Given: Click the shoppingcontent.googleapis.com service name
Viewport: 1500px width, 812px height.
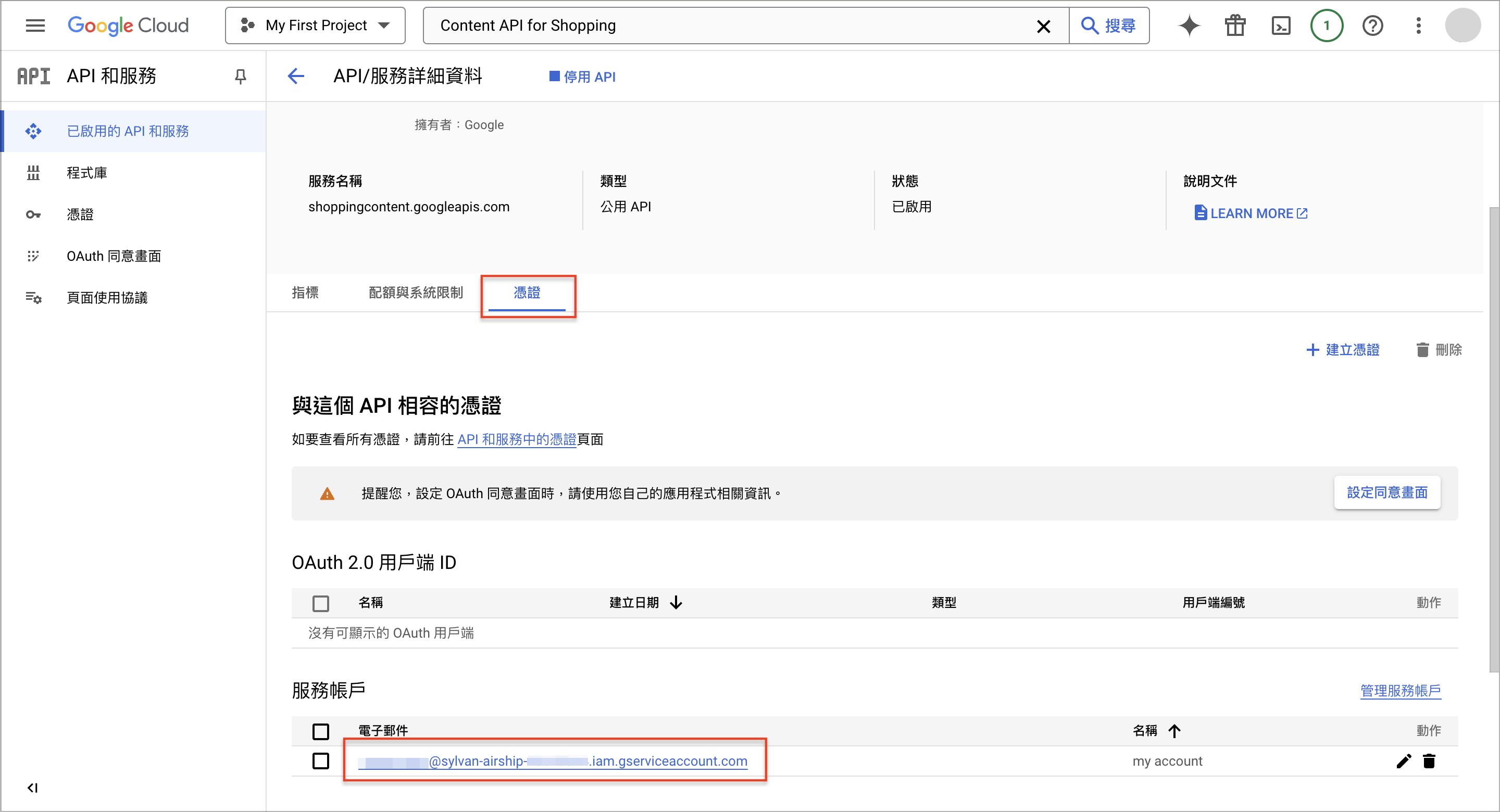Looking at the screenshot, I should [x=409, y=207].
